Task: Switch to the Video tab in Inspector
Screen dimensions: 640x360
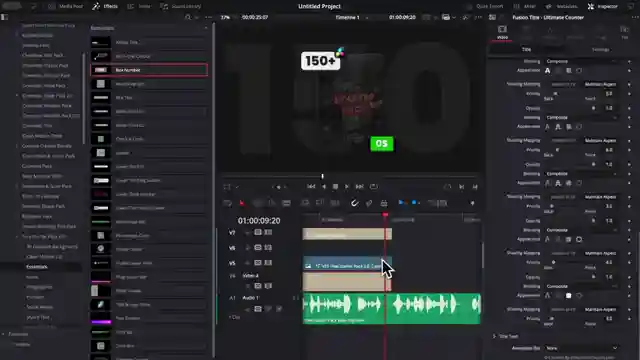Action: 502,32
